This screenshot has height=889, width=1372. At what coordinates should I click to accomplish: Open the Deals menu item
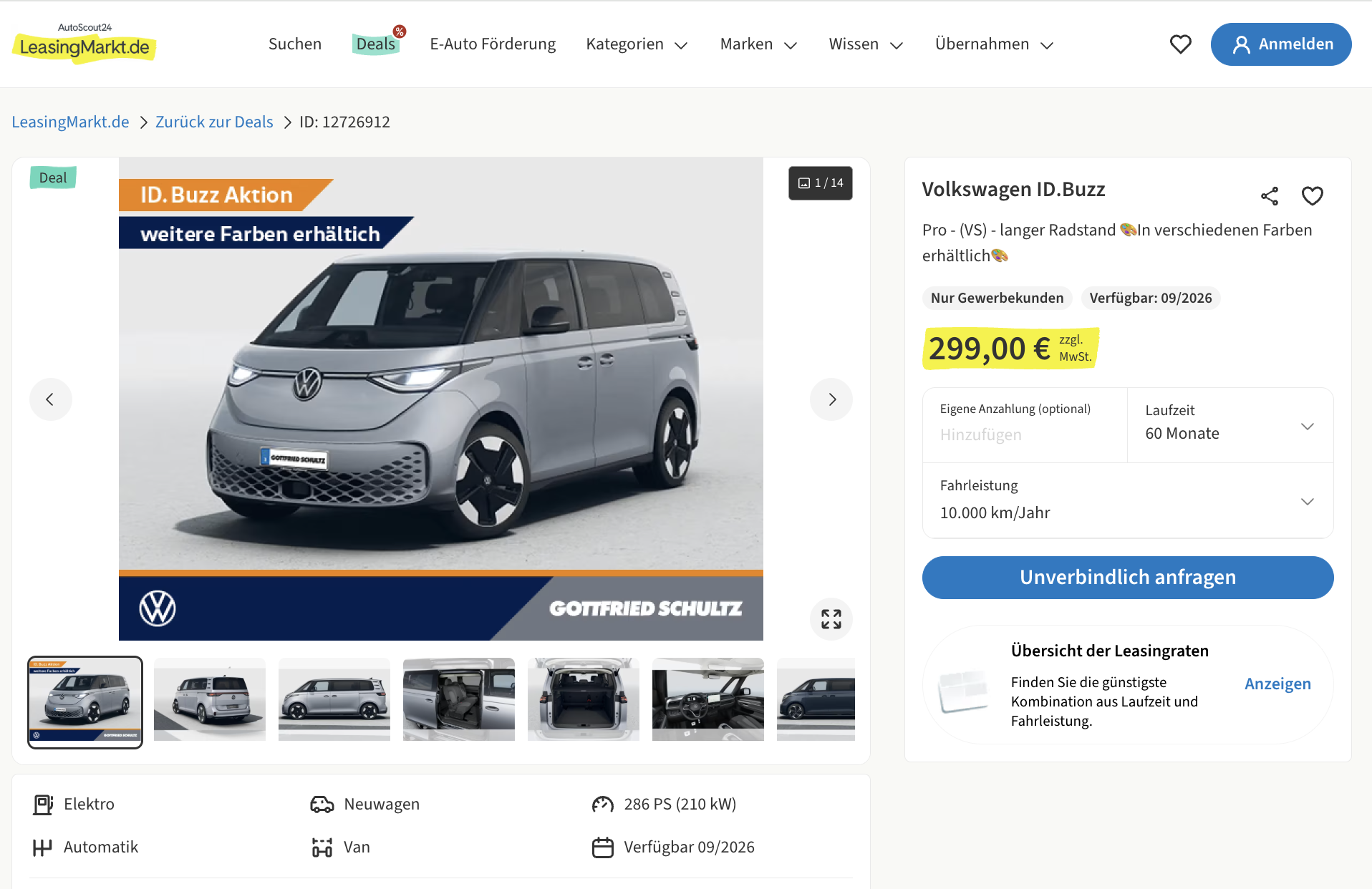tap(377, 44)
